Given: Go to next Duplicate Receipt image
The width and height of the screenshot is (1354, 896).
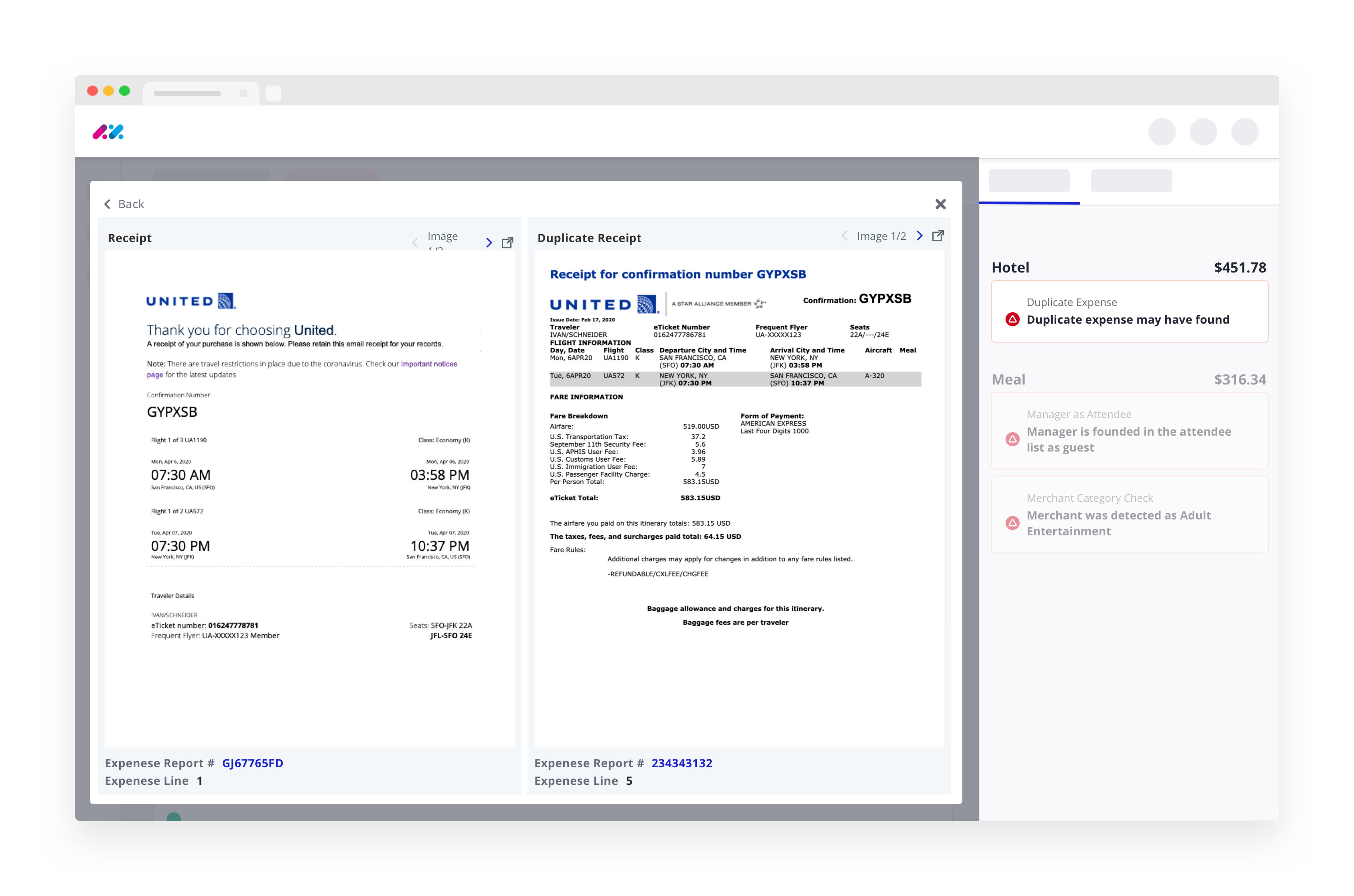Looking at the screenshot, I should 919,235.
